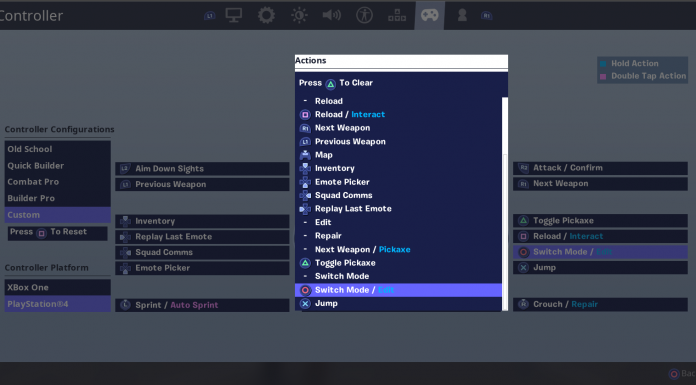
Task: Open the Audio settings speaker icon
Action: (x=332, y=15)
